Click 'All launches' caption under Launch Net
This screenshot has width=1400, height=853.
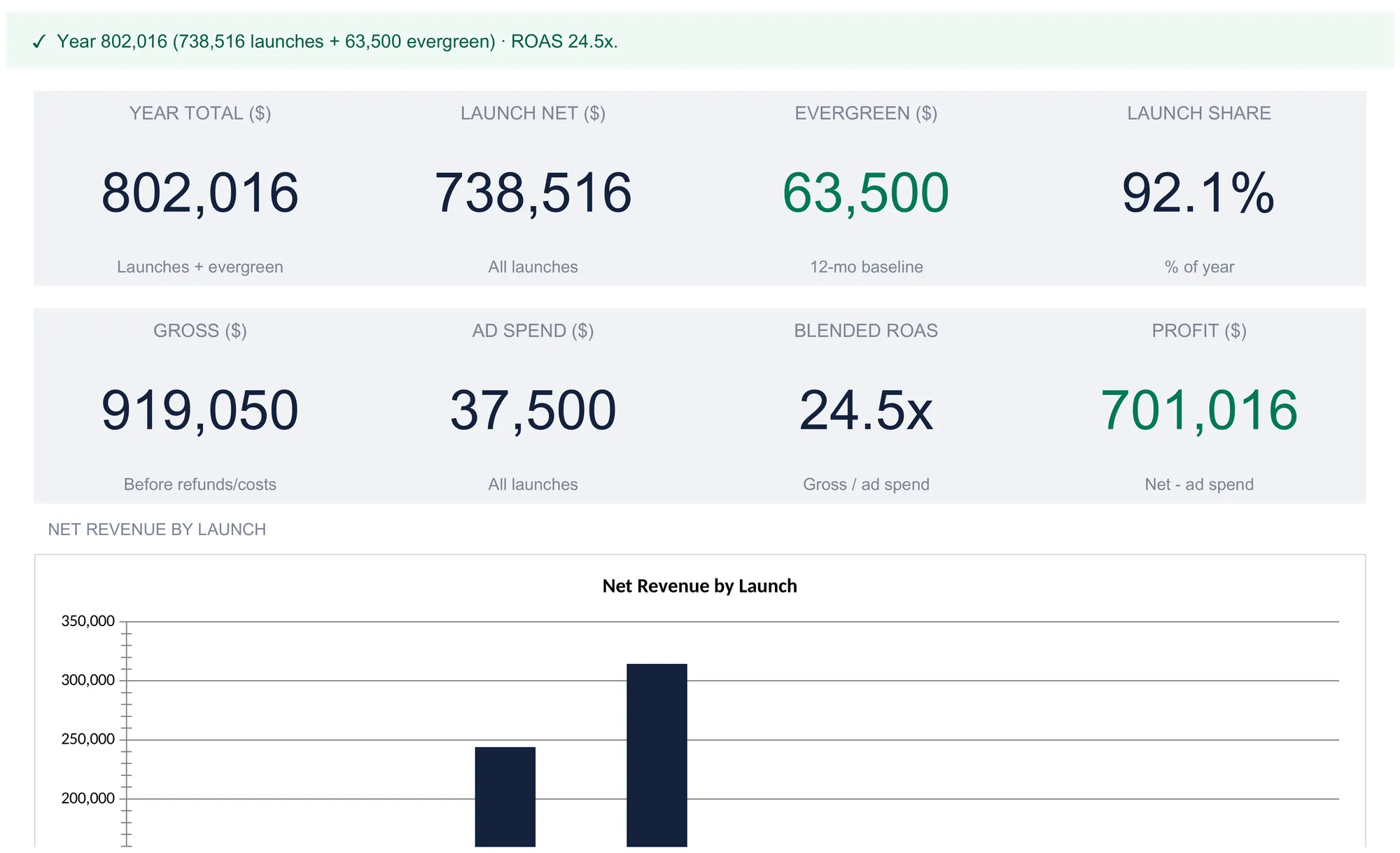(x=533, y=267)
